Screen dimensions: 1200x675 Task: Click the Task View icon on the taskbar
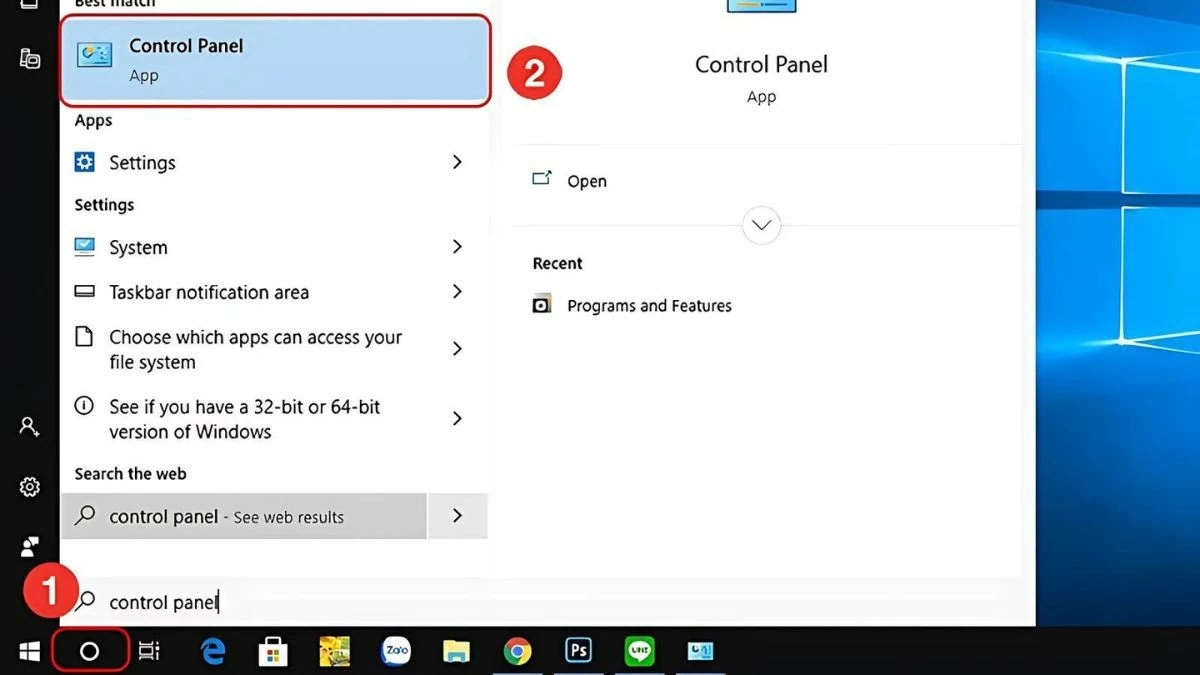point(150,651)
